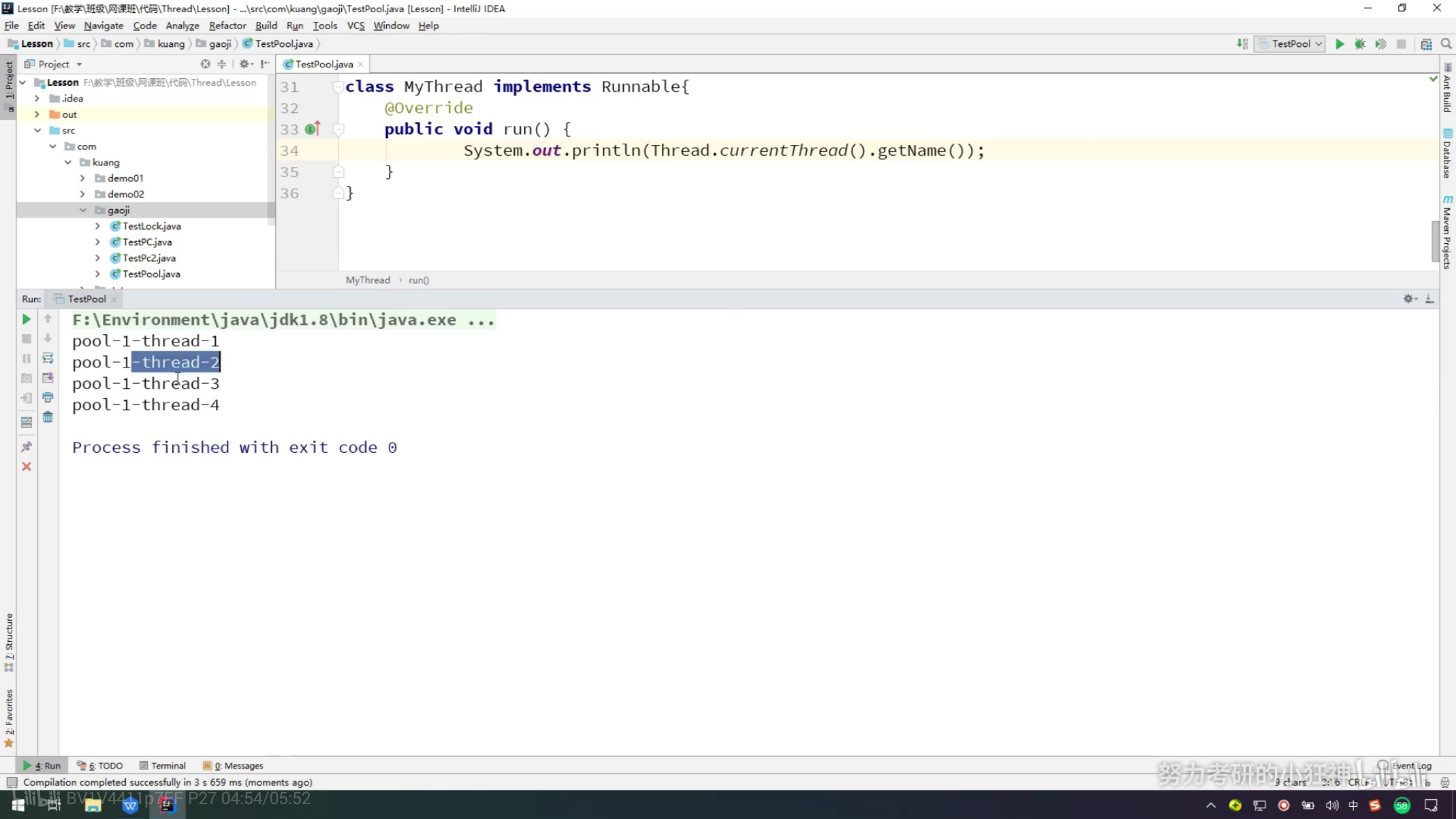Toggle soft-wrap icon in Run console
1456x819 pixels.
point(48,358)
